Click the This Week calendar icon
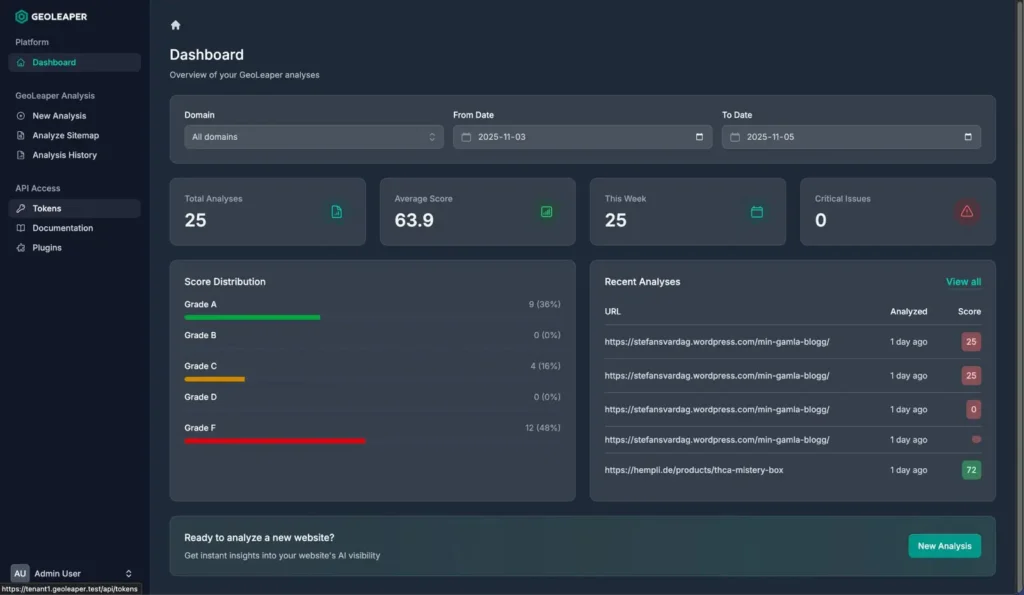Viewport: 1024px width, 595px height. tap(757, 212)
